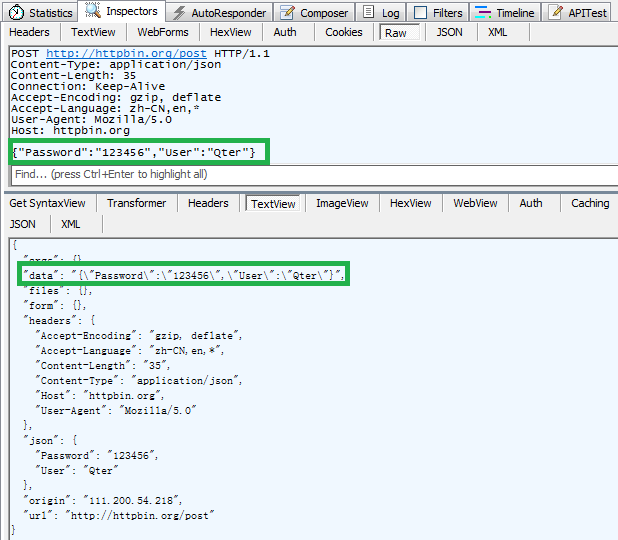
Task: Switch to the AutoResponder tab
Action: coord(220,13)
